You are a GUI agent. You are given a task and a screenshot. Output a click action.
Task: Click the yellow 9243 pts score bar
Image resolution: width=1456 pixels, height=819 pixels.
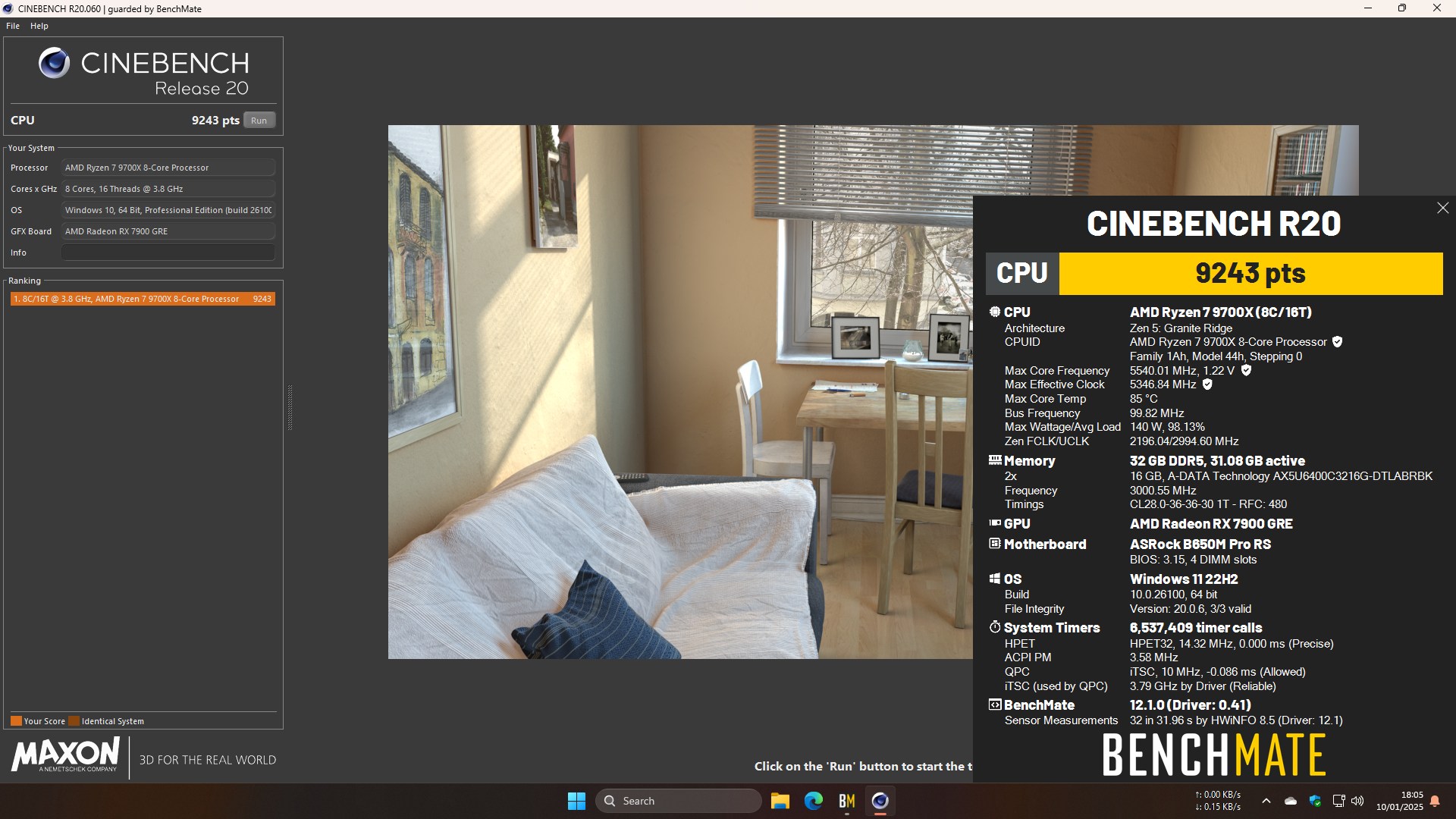point(1250,274)
